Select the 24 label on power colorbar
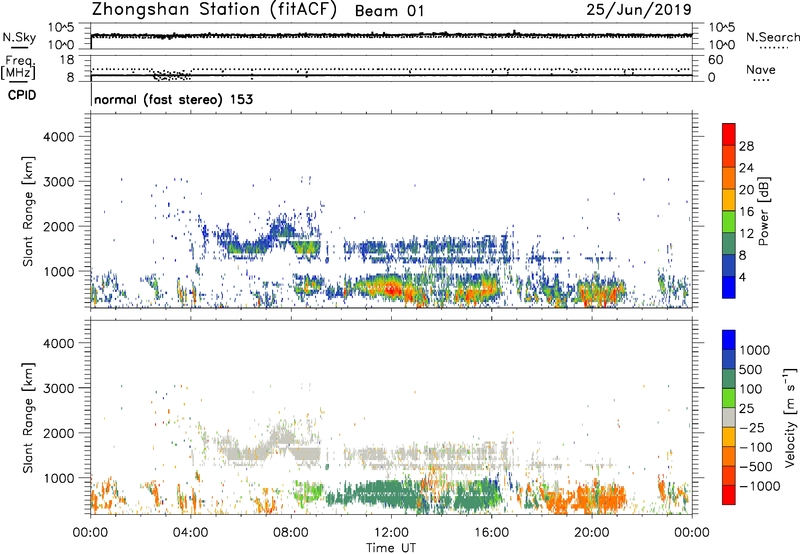This screenshot has height=554, width=800. point(746,168)
